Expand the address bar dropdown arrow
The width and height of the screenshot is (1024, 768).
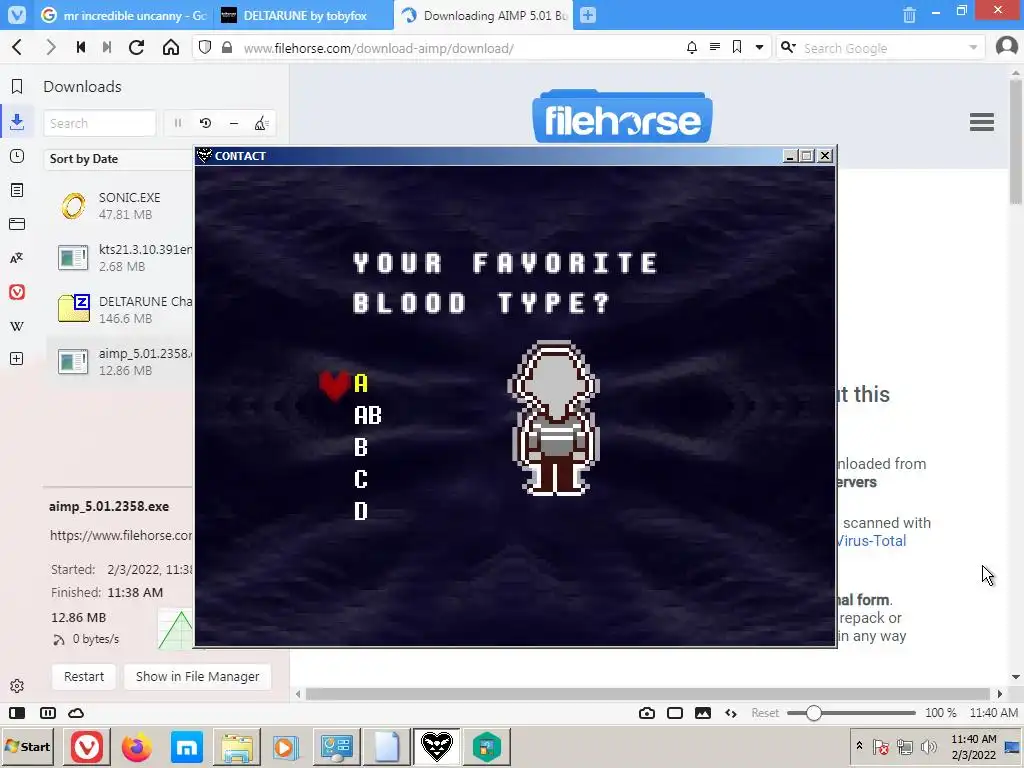[760, 48]
